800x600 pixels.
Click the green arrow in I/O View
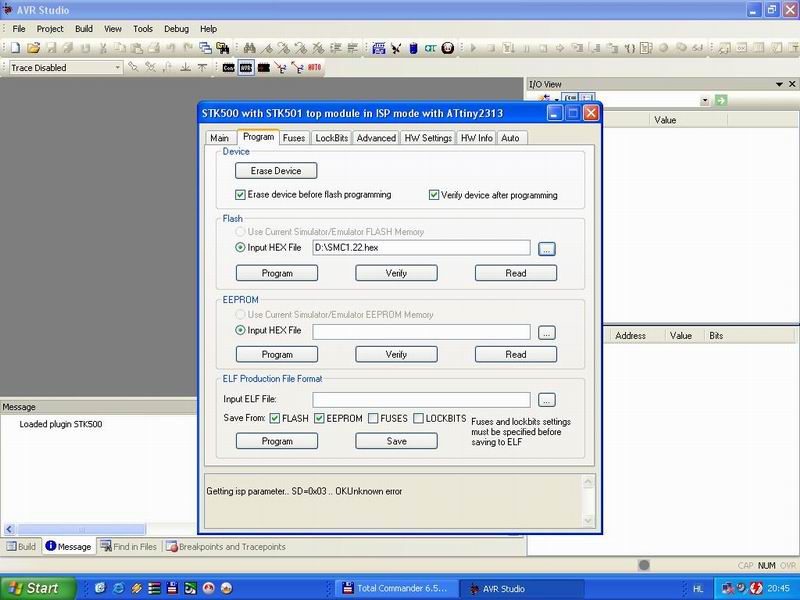coord(720,101)
